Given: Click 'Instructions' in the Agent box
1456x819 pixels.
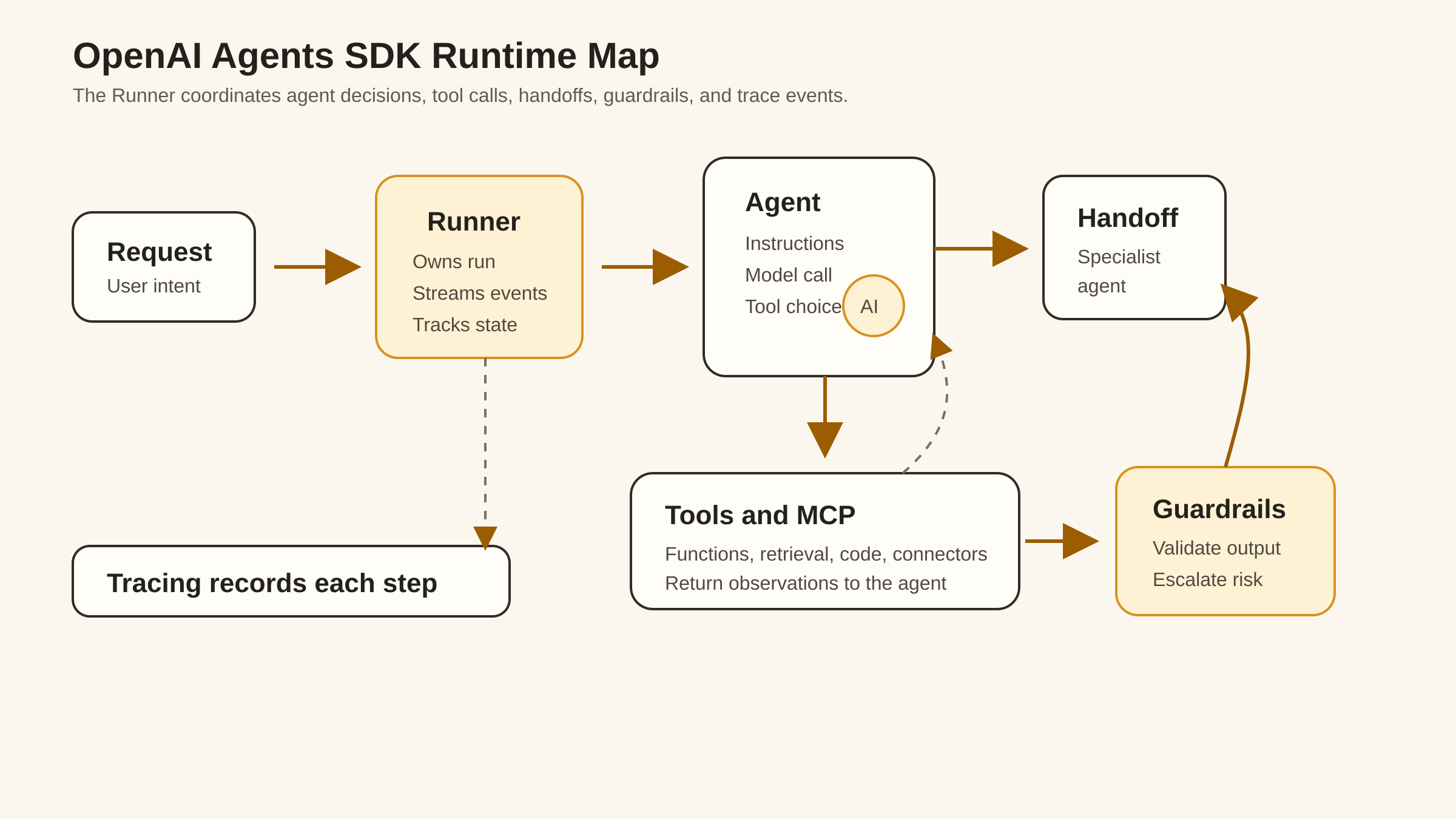Looking at the screenshot, I should (794, 243).
